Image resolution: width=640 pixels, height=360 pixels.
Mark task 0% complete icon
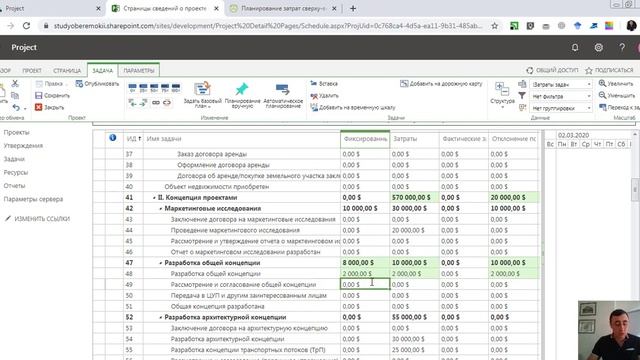coord(132,88)
